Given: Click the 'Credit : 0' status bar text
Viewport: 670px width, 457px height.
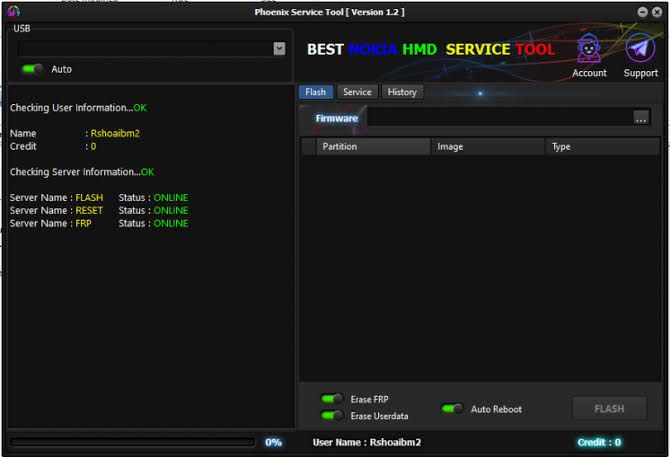Looking at the screenshot, I should 599,442.
